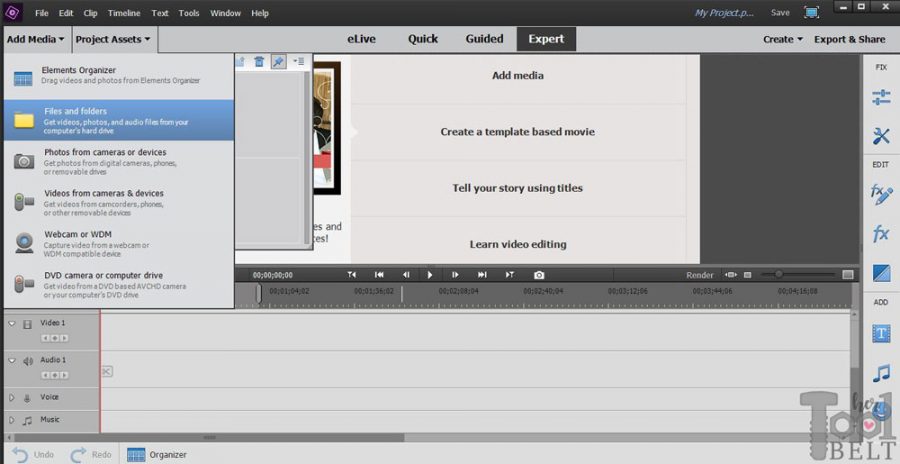Click Tell your story using titles
Screen dimensions: 900x464
point(518,188)
